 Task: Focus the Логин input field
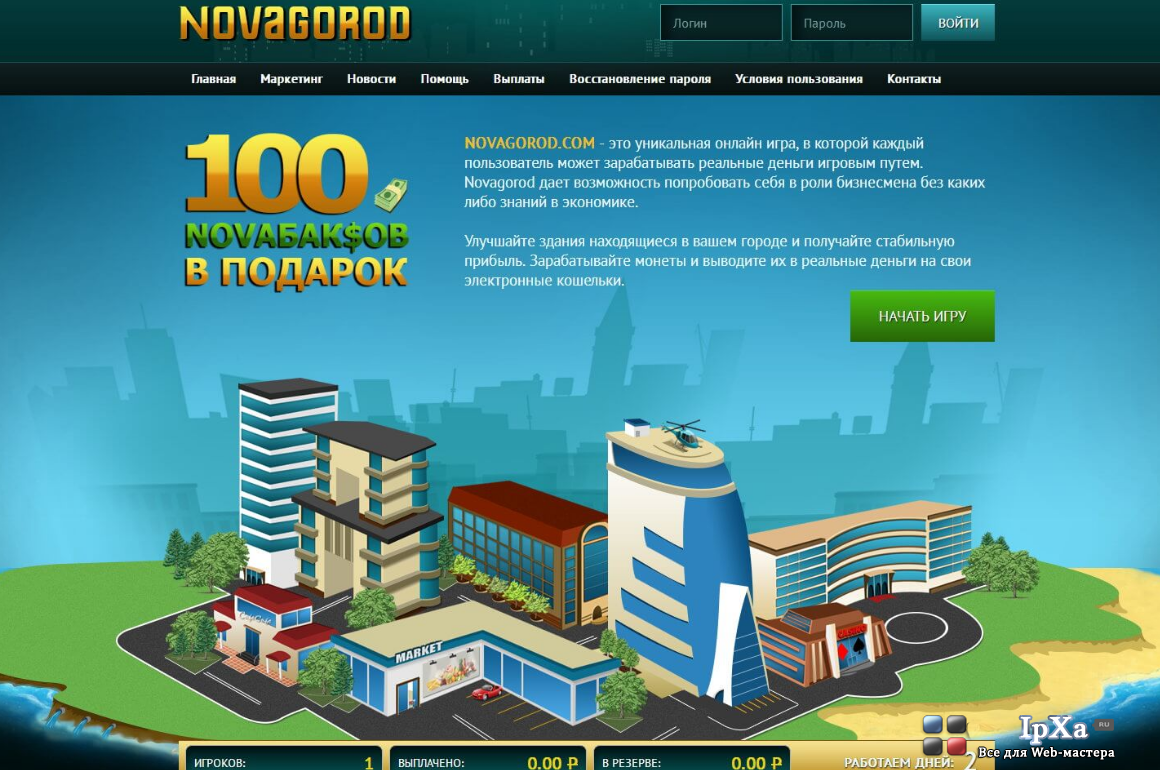pyautogui.click(x=721, y=23)
